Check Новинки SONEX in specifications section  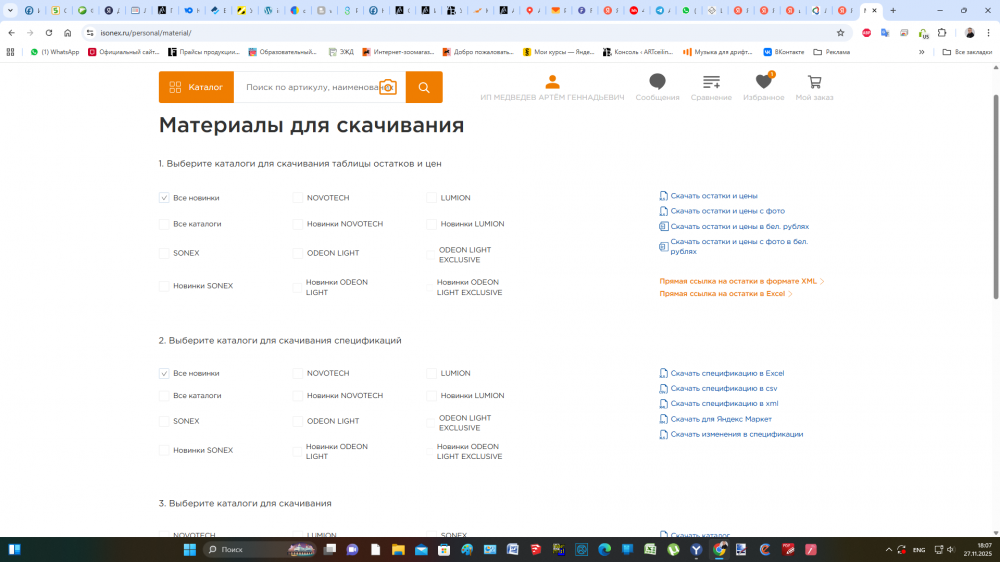(x=164, y=450)
